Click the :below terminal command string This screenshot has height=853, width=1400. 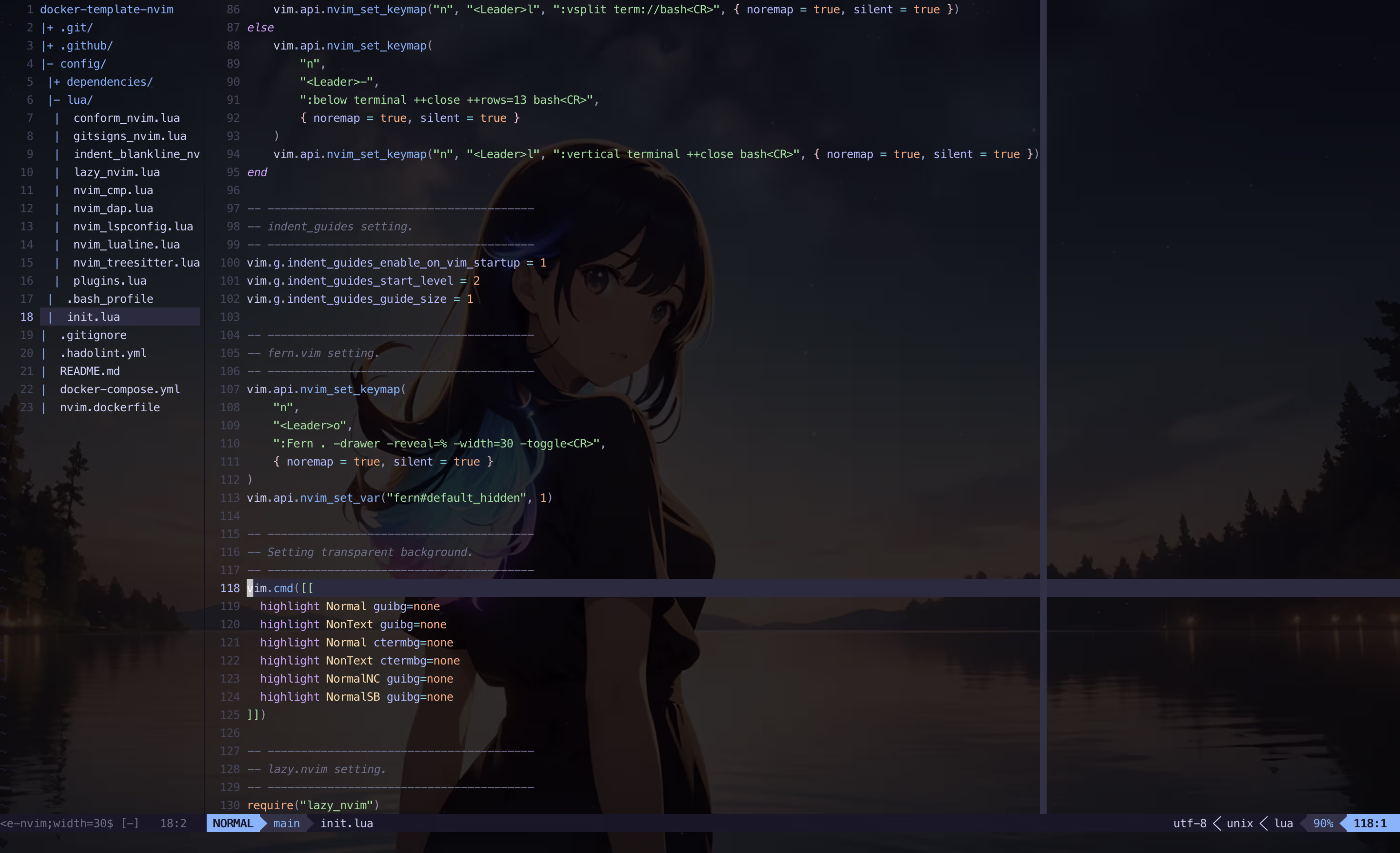(447, 100)
